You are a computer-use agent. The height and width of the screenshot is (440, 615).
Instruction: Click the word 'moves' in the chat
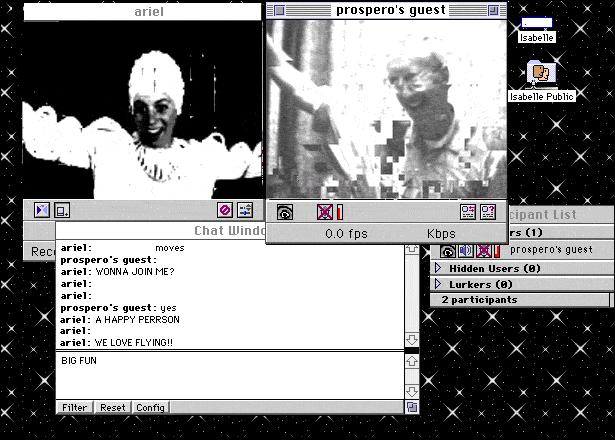170,248
